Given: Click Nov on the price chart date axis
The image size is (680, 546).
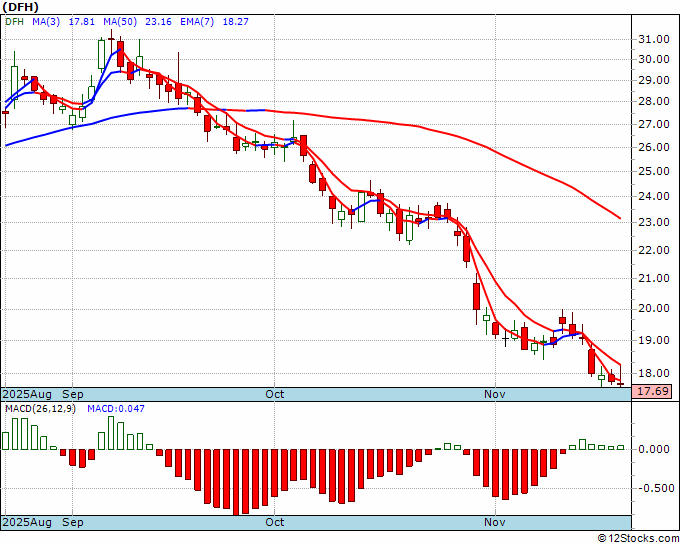Looking at the screenshot, I should (x=495, y=394).
